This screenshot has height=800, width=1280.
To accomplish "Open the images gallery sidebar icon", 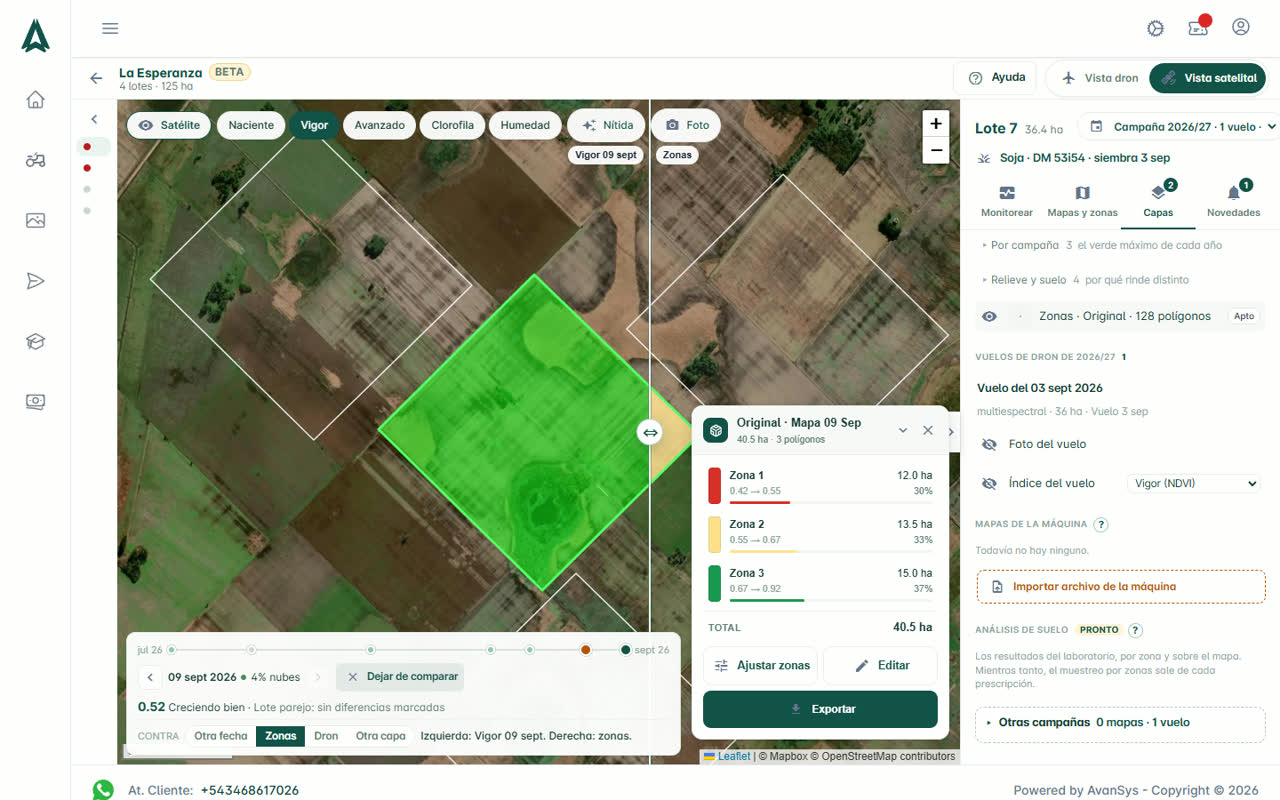I will pos(35,220).
